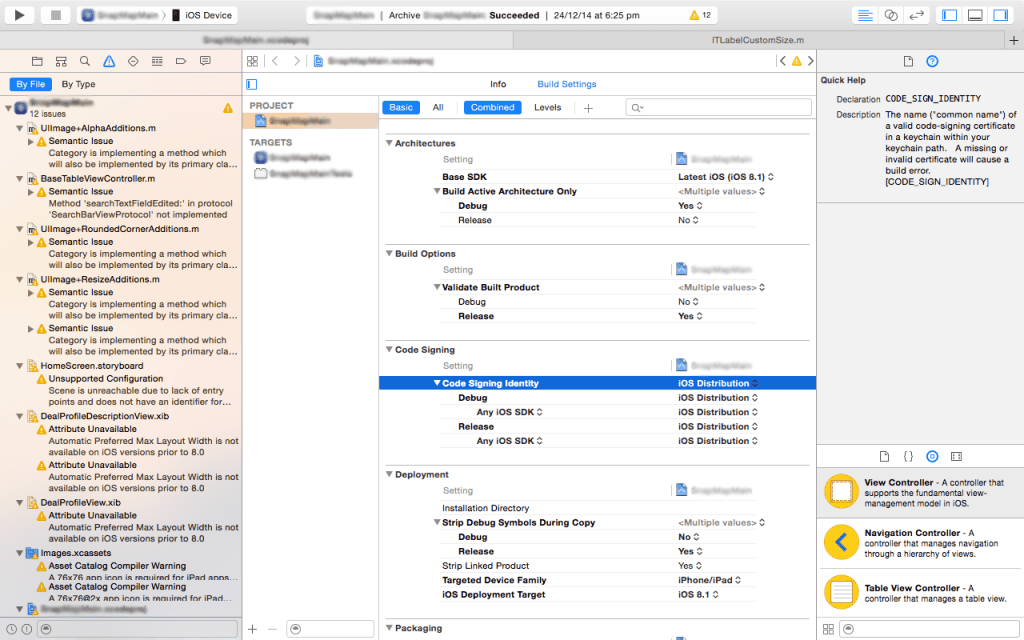The width and height of the screenshot is (1024, 640).
Task: Click the Run (play) button
Action: coord(20,15)
